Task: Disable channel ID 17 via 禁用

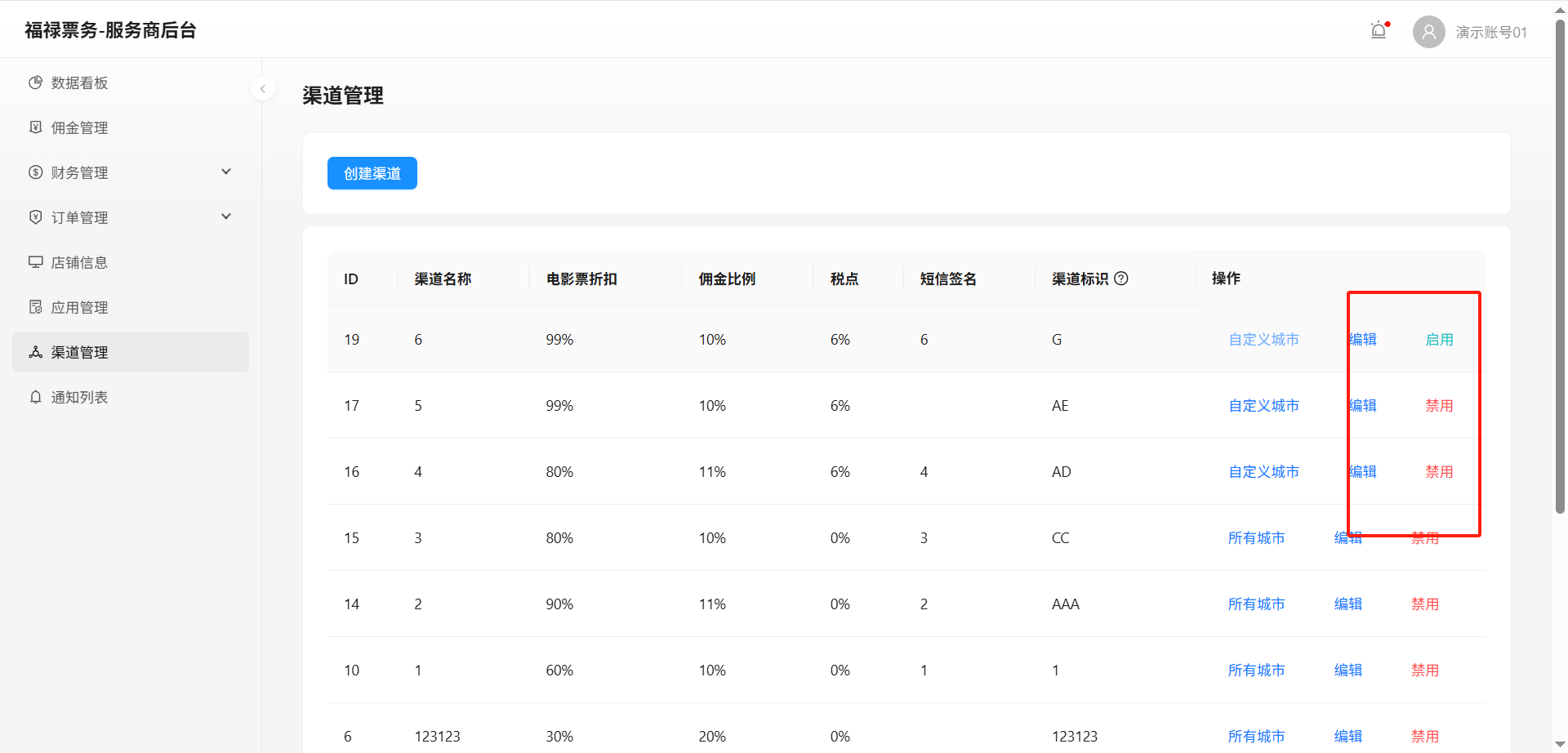Action: coord(1439,406)
